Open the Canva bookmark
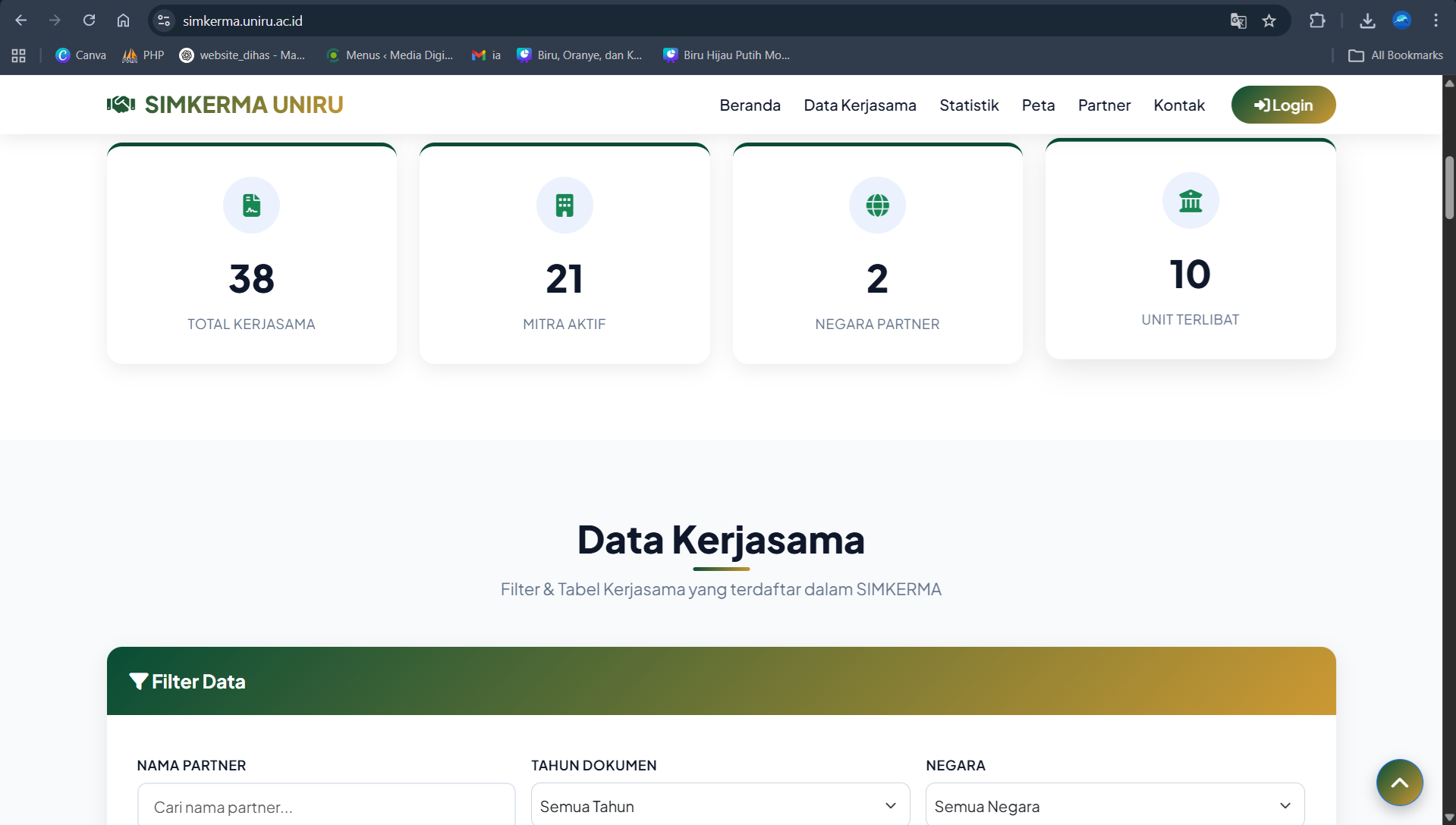The width and height of the screenshot is (1456, 825). click(81, 55)
